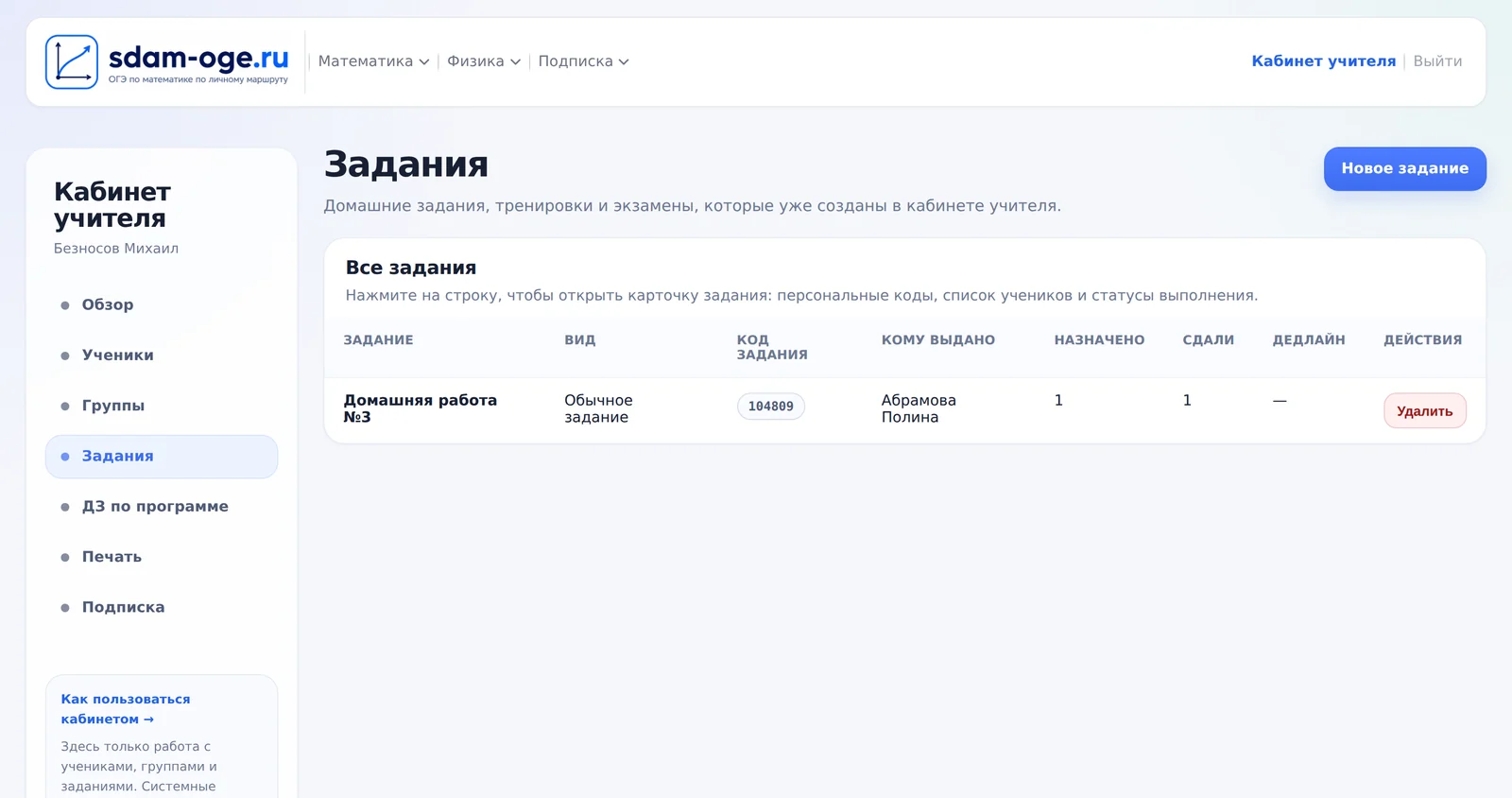Open Группы in the sidebar

coord(162,406)
